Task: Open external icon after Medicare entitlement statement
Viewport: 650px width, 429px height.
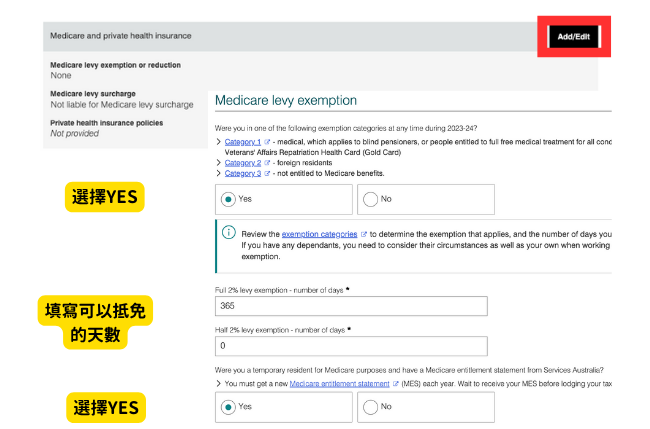Action: 396,383
